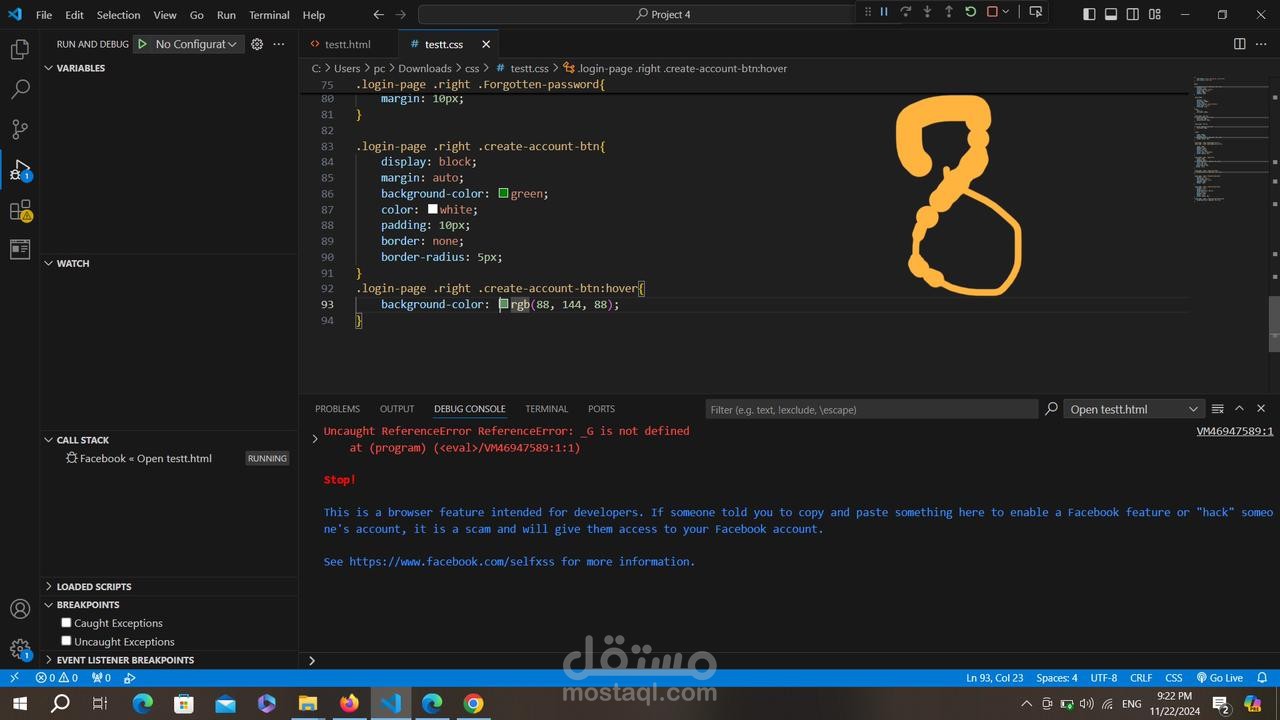Open the Manage gear in activity bar
This screenshot has width=1280, height=720.
pos(20,650)
